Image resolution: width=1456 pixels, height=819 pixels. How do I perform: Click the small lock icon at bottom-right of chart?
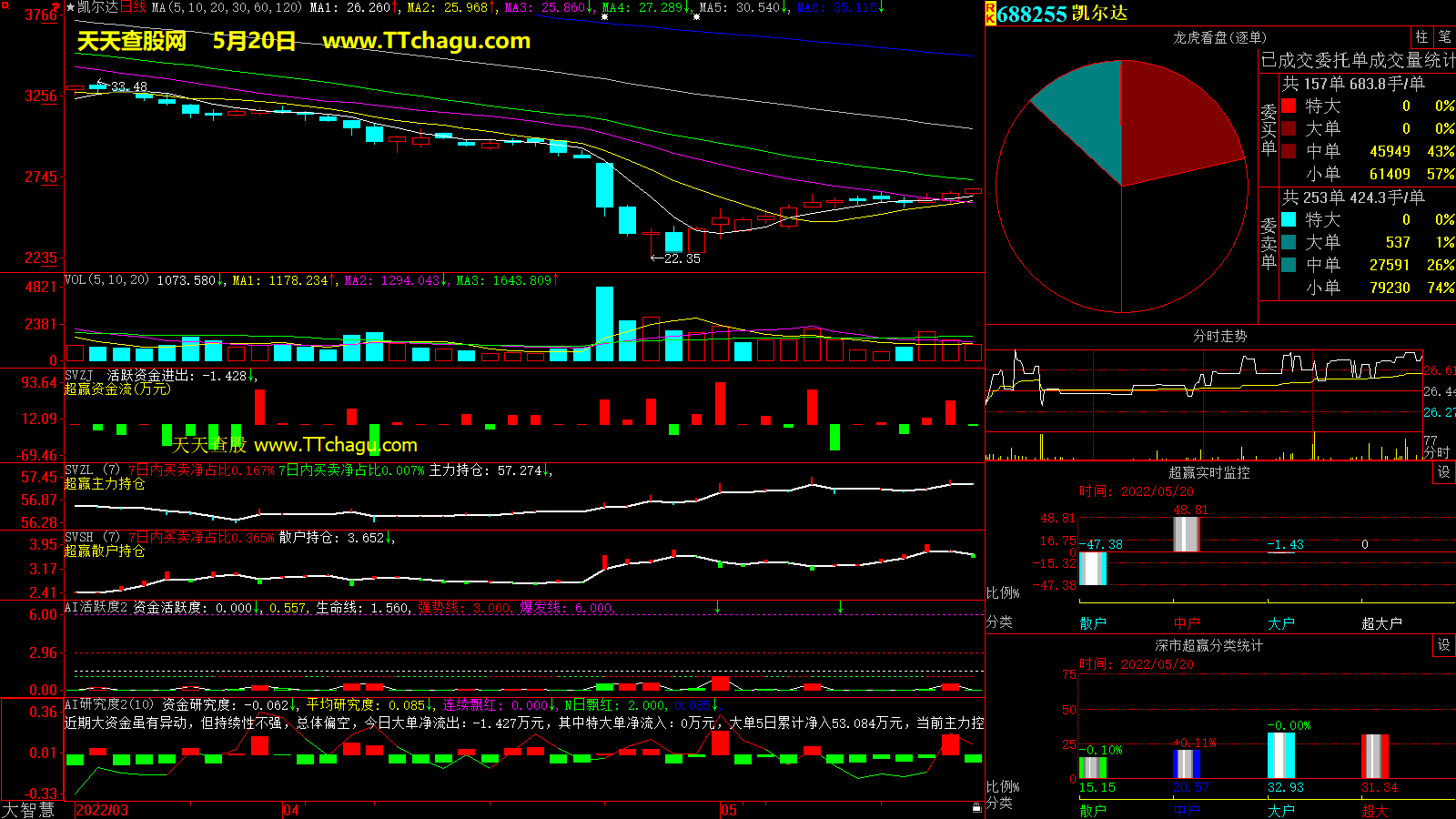976,808
